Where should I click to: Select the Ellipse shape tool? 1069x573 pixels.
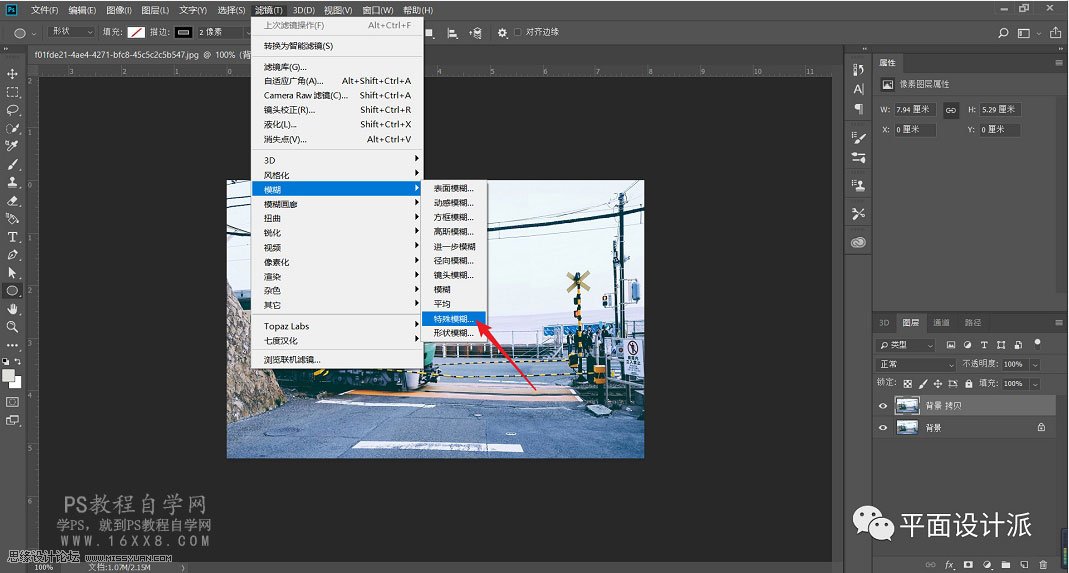12,291
